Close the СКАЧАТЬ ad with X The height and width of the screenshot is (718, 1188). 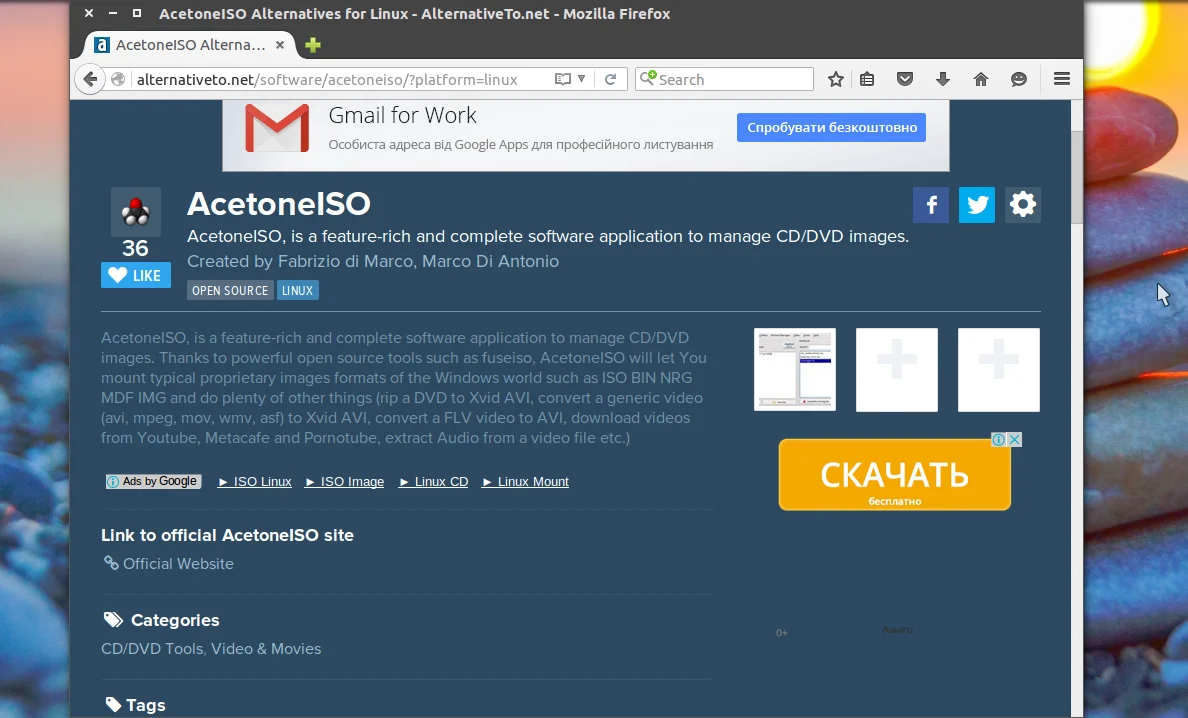tap(1015, 439)
